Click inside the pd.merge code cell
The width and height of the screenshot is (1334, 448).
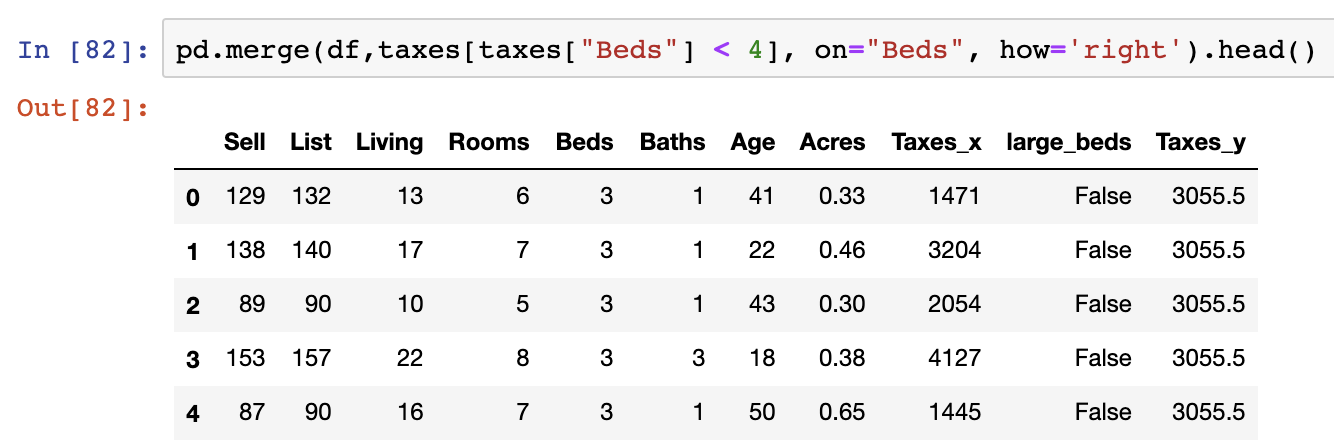coord(748,49)
